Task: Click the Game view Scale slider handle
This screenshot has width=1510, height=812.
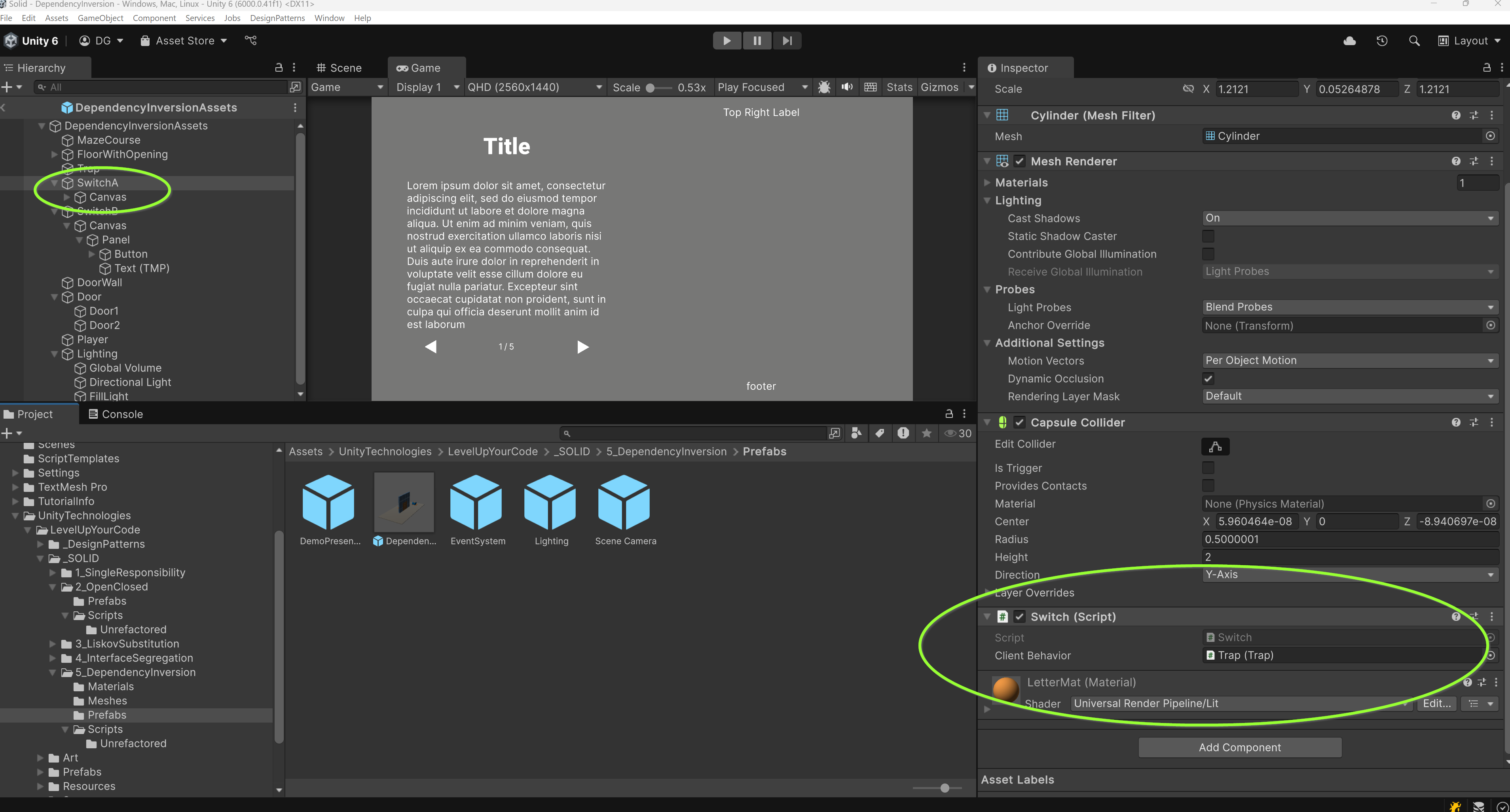Action: (x=650, y=88)
